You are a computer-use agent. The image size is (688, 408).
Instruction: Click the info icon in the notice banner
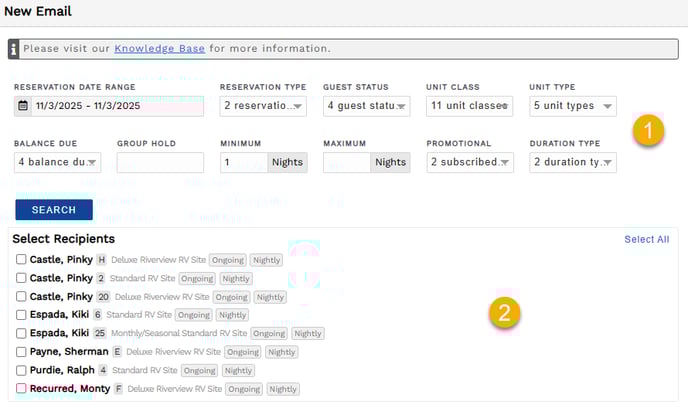click(x=14, y=48)
